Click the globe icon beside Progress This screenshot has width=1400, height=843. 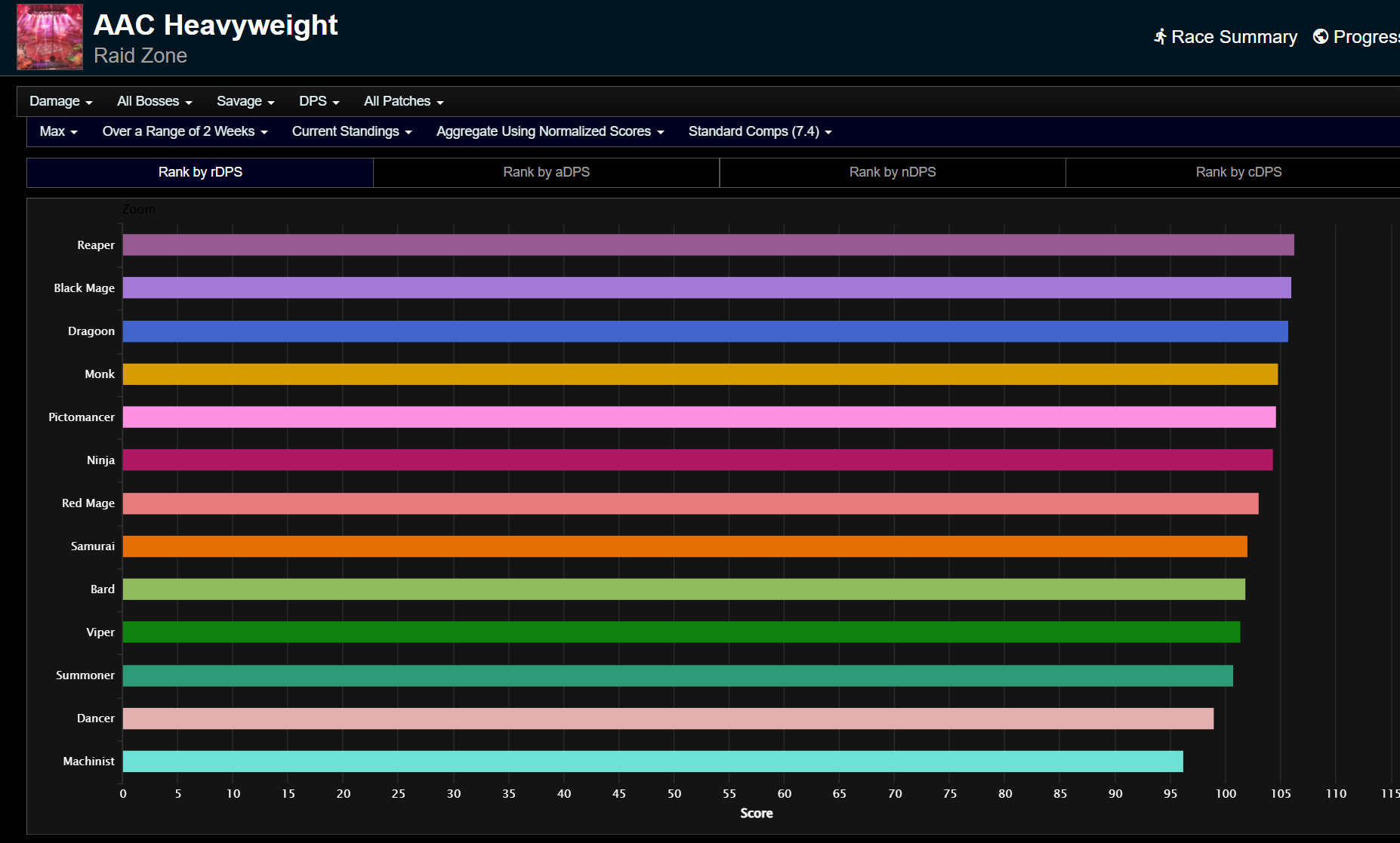tap(1321, 36)
